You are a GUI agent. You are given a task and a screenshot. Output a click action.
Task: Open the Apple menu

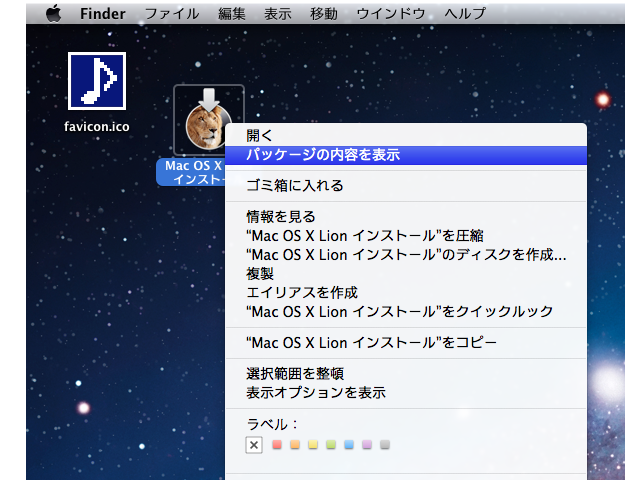tap(54, 13)
